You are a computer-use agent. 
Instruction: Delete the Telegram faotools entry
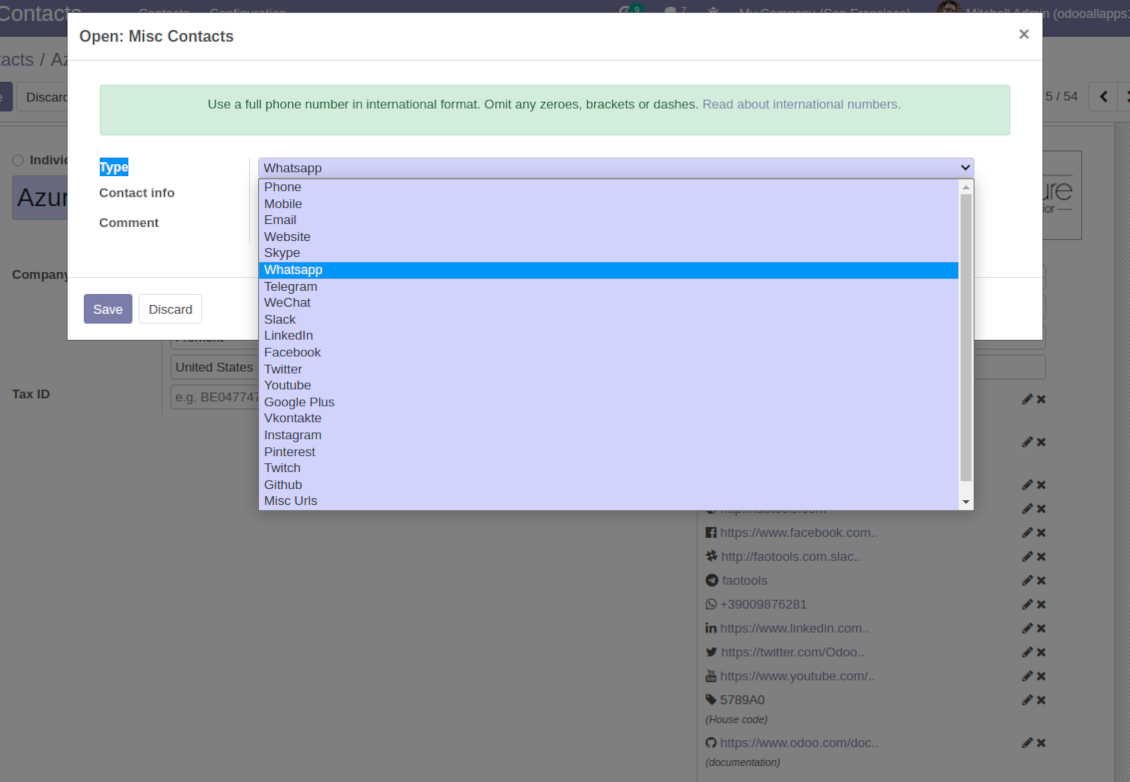click(1041, 580)
